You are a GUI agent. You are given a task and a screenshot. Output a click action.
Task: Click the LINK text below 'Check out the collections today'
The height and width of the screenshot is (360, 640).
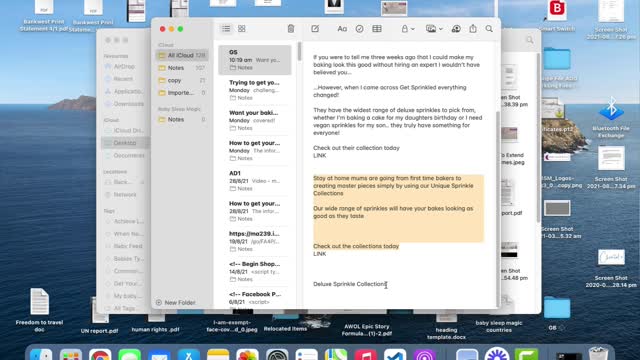pos(320,254)
